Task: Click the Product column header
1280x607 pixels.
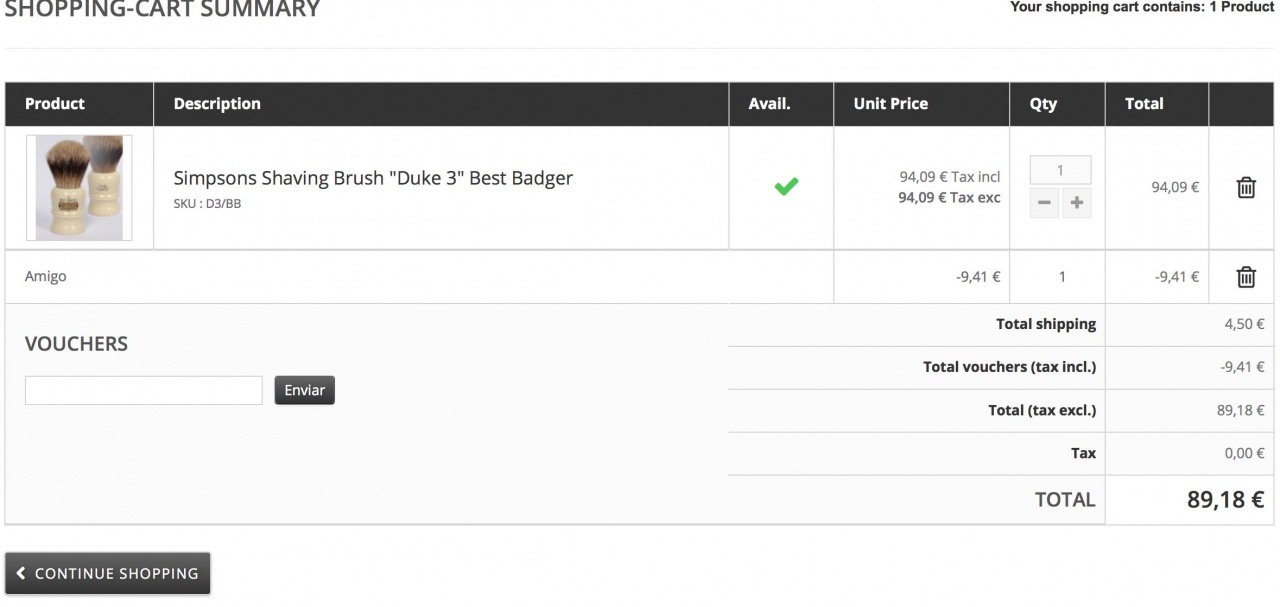Action: [x=55, y=104]
